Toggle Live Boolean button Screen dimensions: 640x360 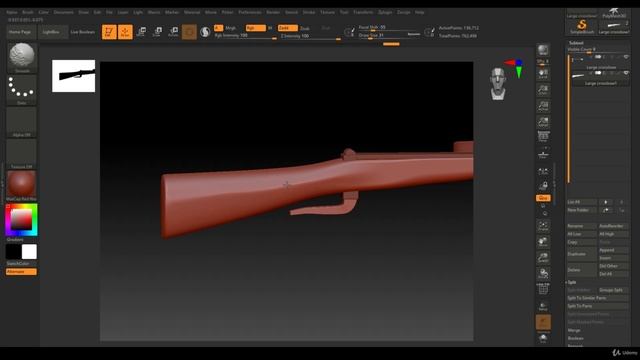pyautogui.click(x=82, y=32)
